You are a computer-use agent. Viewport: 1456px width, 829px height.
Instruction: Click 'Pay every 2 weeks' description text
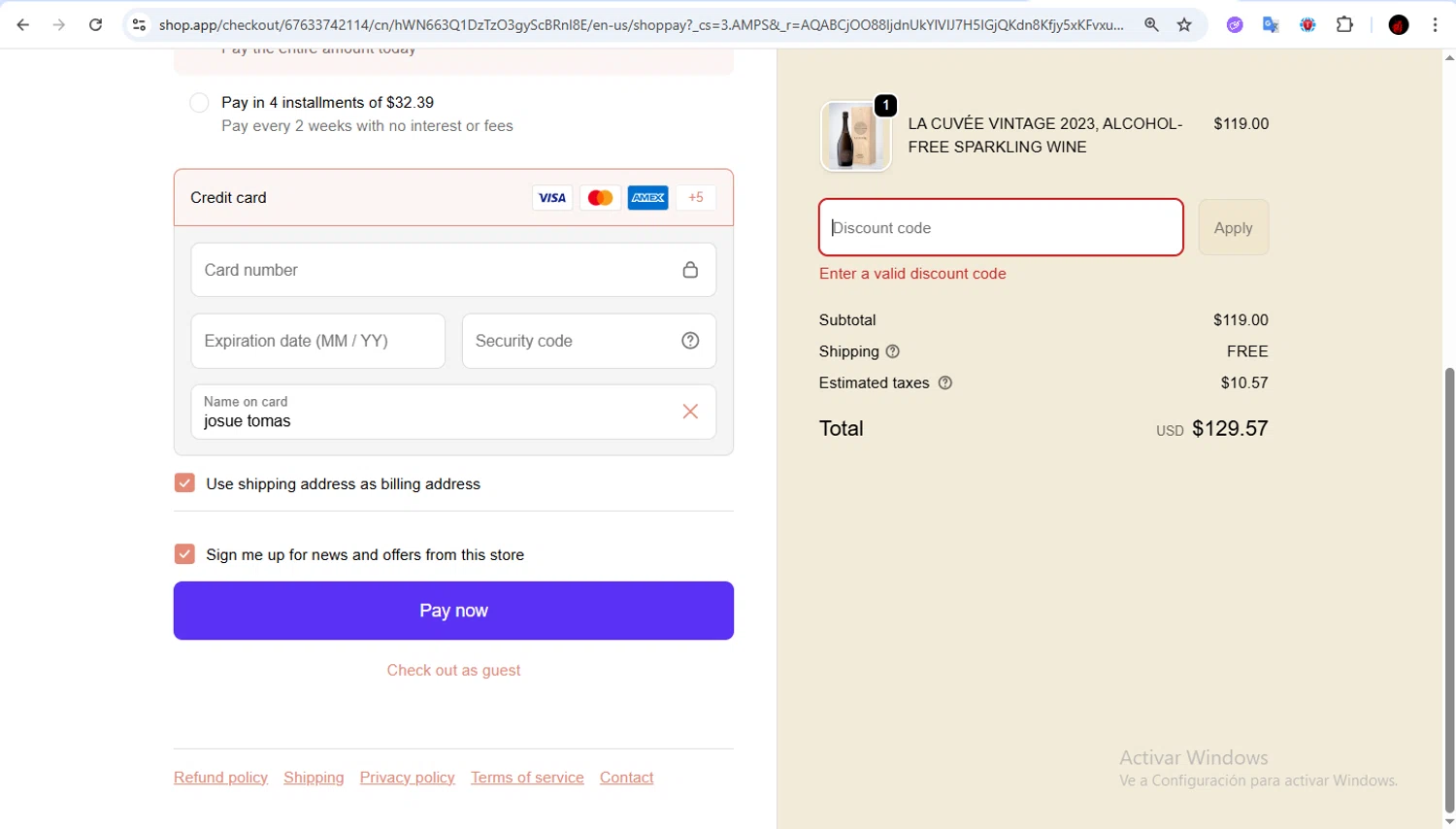(367, 126)
